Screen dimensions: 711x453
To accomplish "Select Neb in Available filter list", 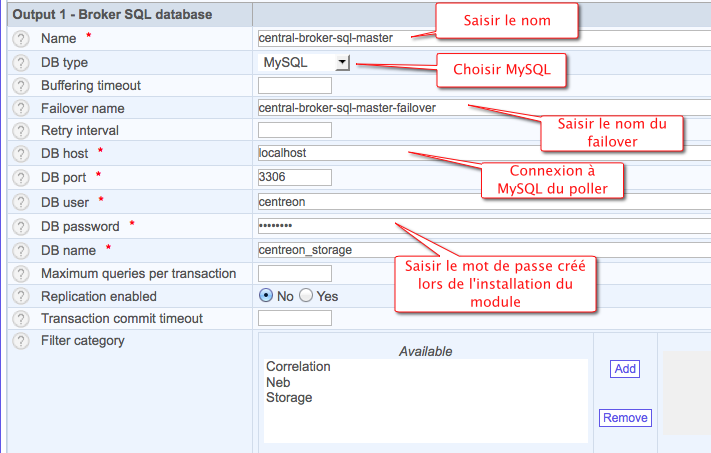I will point(279,382).
